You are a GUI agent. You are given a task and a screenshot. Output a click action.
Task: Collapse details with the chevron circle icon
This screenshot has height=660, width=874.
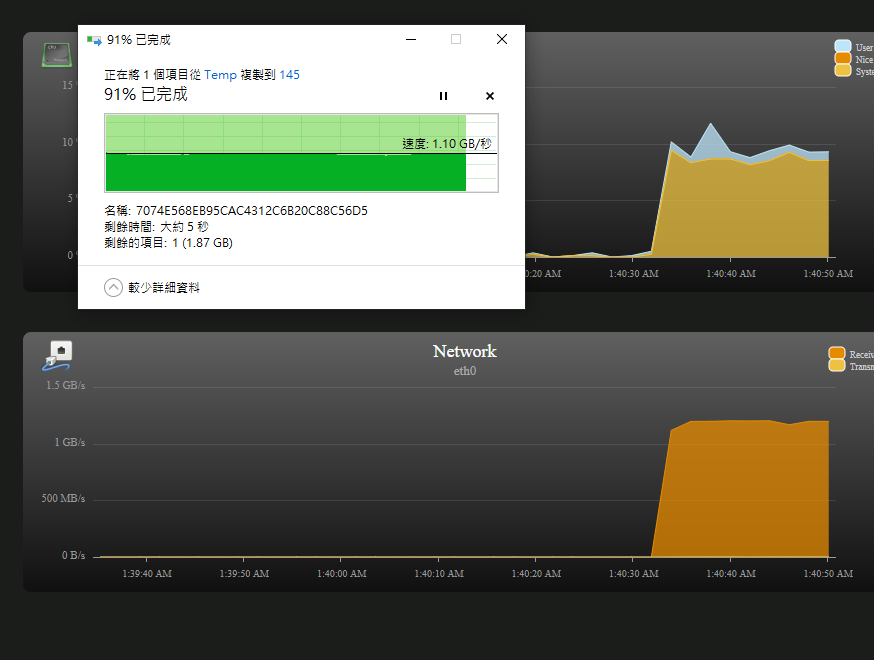[x=113, y=288]
